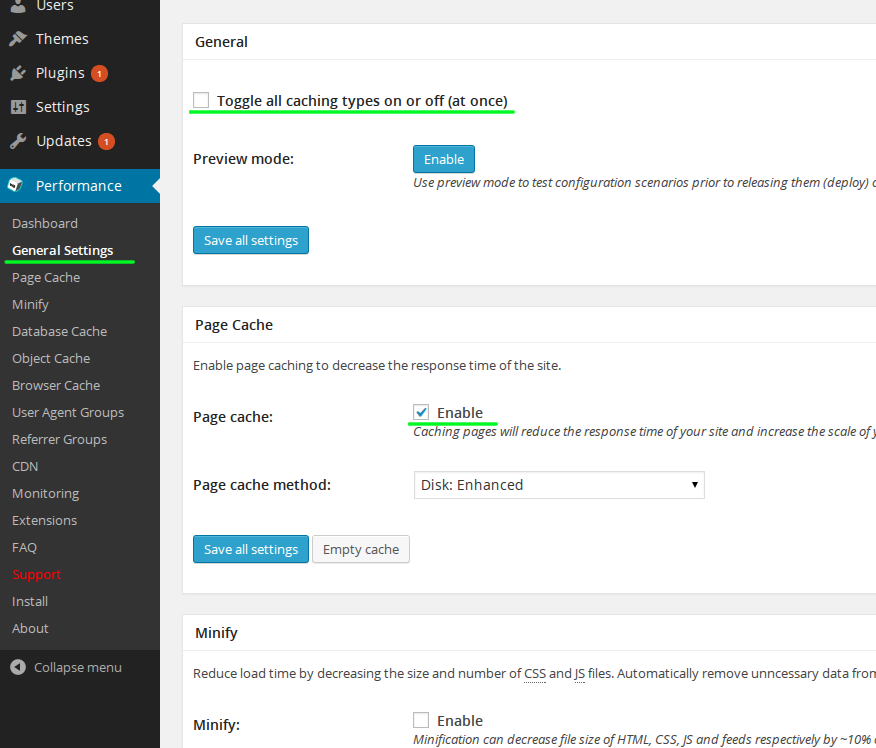Open the FAQ submenu item

coord(24,547)
